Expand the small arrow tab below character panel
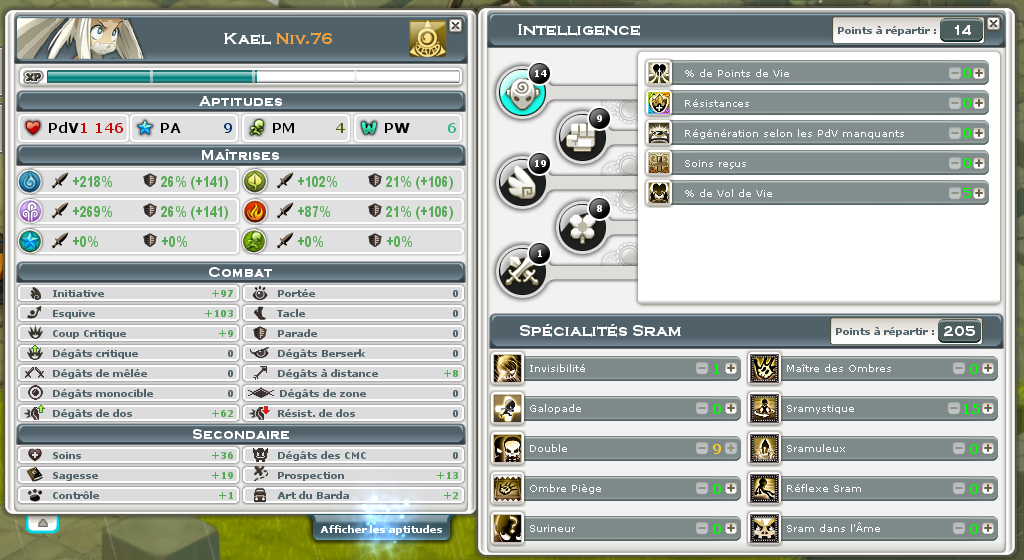 [42, 523]
